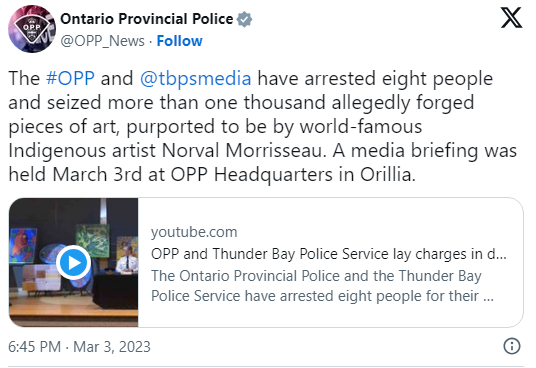The width and height of the screenshot is (536, 368).
Task: Open the @OPP_News handle
Action: coord(103,41)
